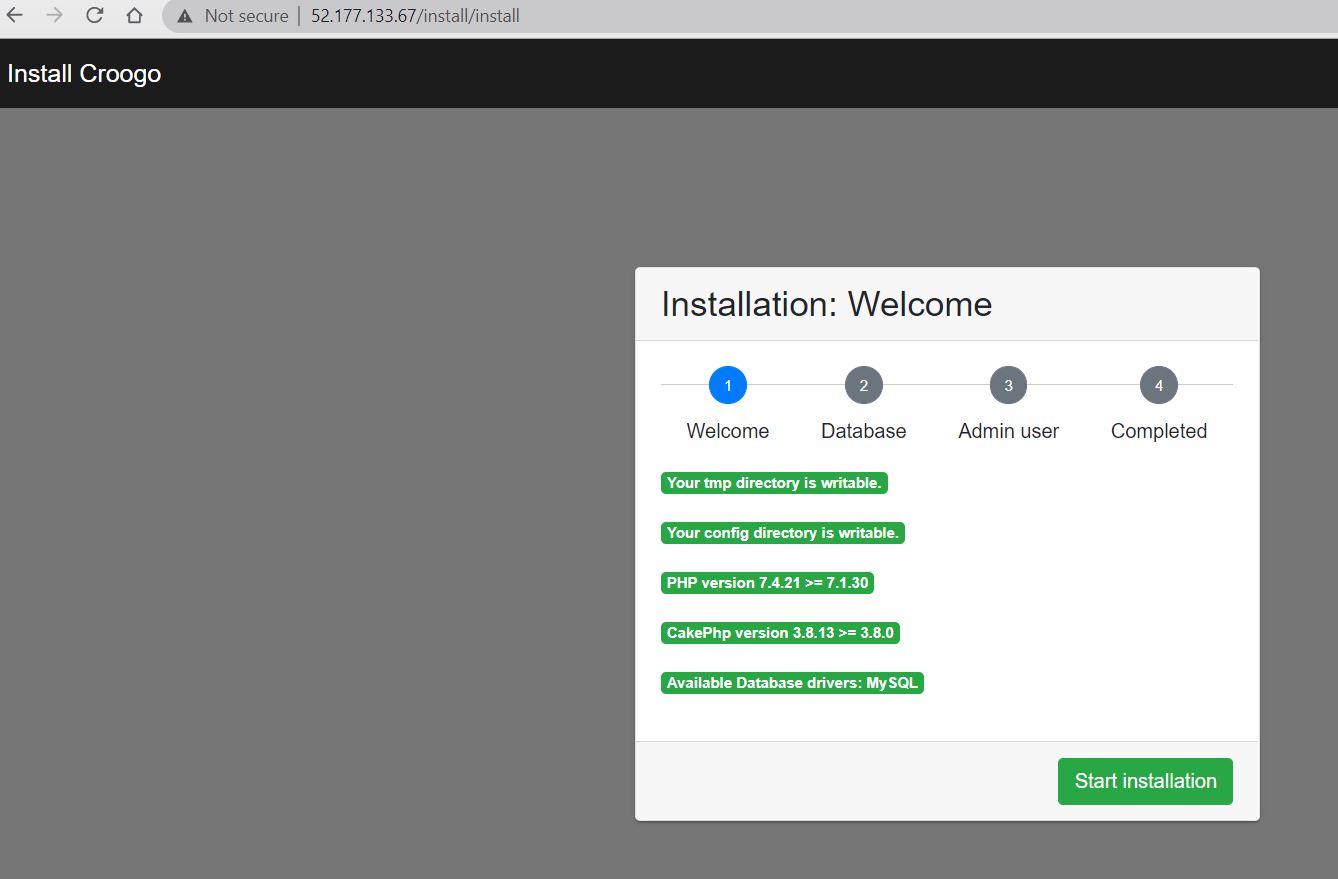The width and height of the screenshot is (1338, 879).
Task: Reload the current page
Action: 95,16
